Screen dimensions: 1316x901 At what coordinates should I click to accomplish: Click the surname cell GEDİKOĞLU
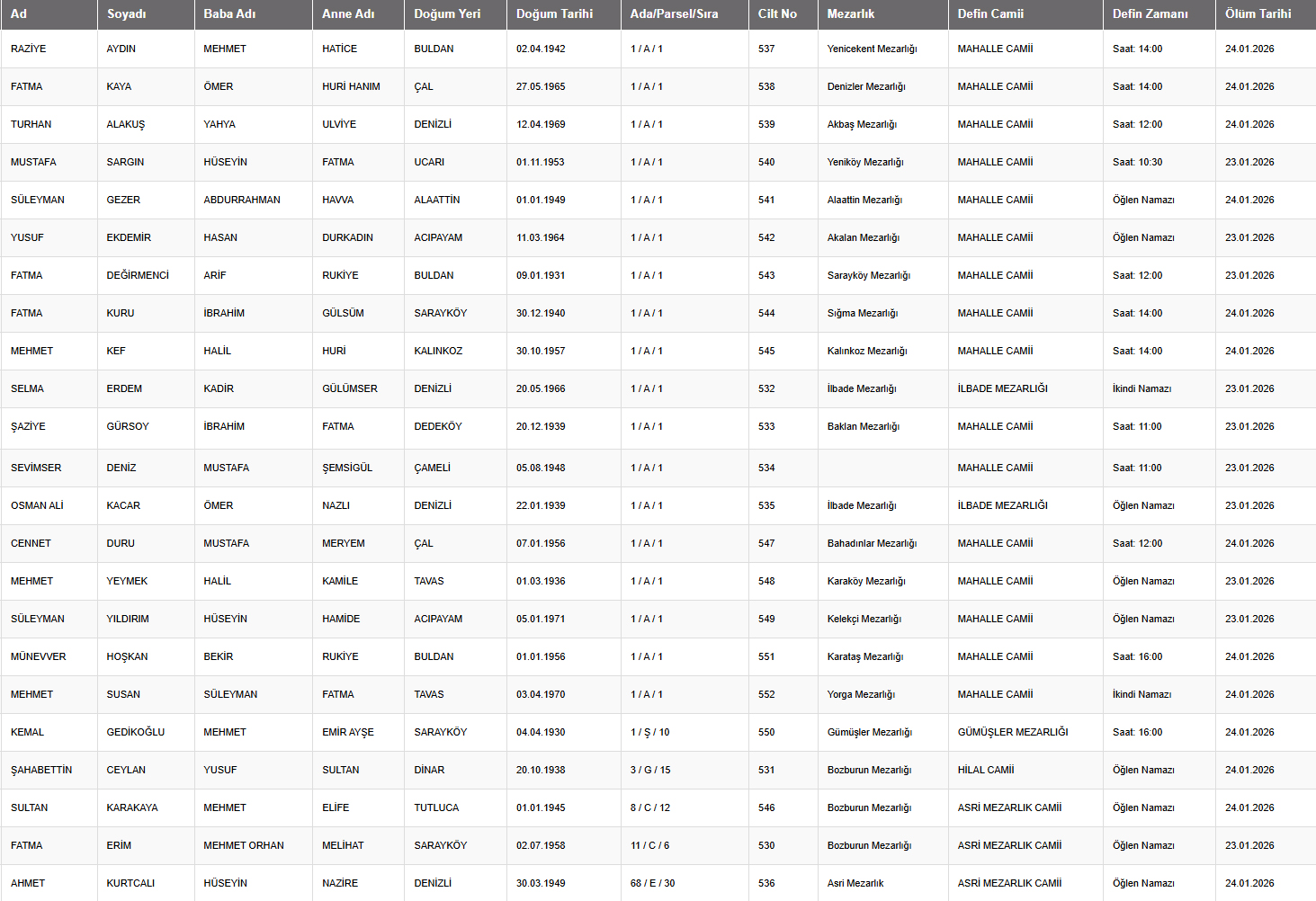coord(136,732)
